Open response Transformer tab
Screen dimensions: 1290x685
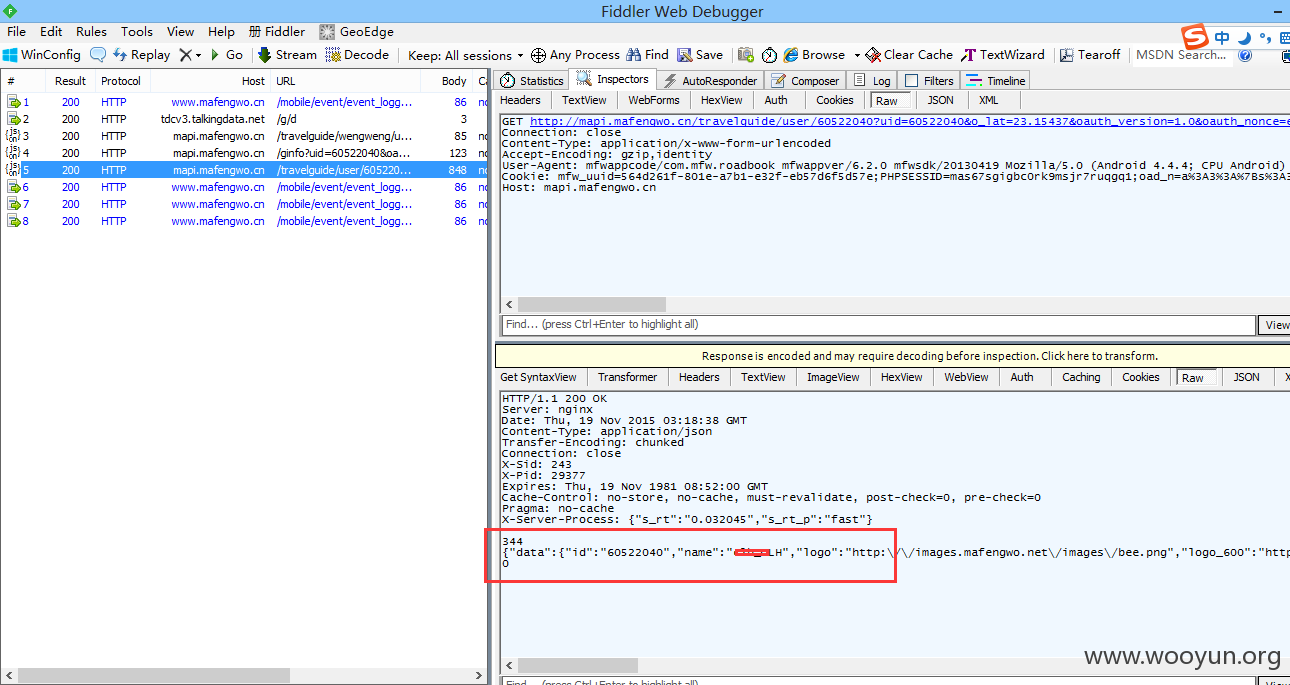(628, 377)
